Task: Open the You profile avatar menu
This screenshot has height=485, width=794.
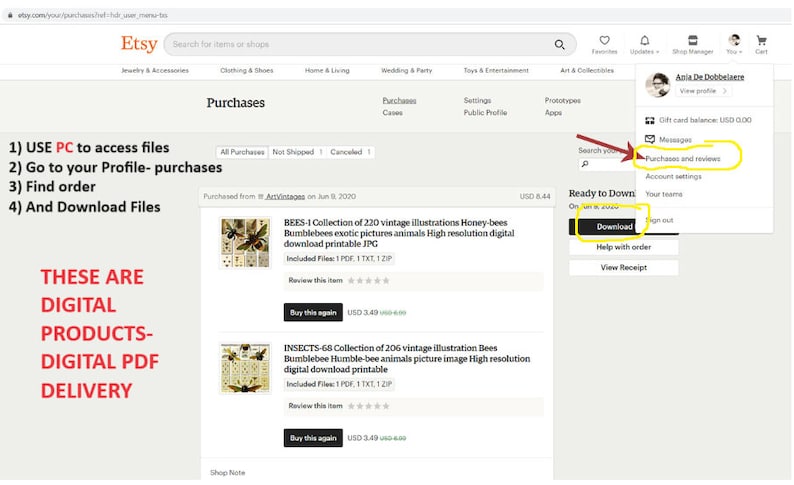Action: pyautogui.click(x=734, y=40)
